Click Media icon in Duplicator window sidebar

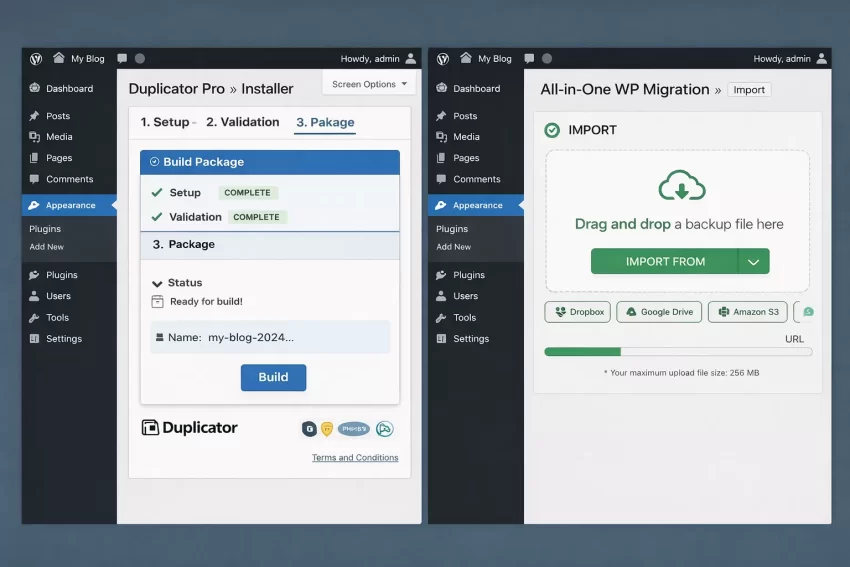[35, 137]
